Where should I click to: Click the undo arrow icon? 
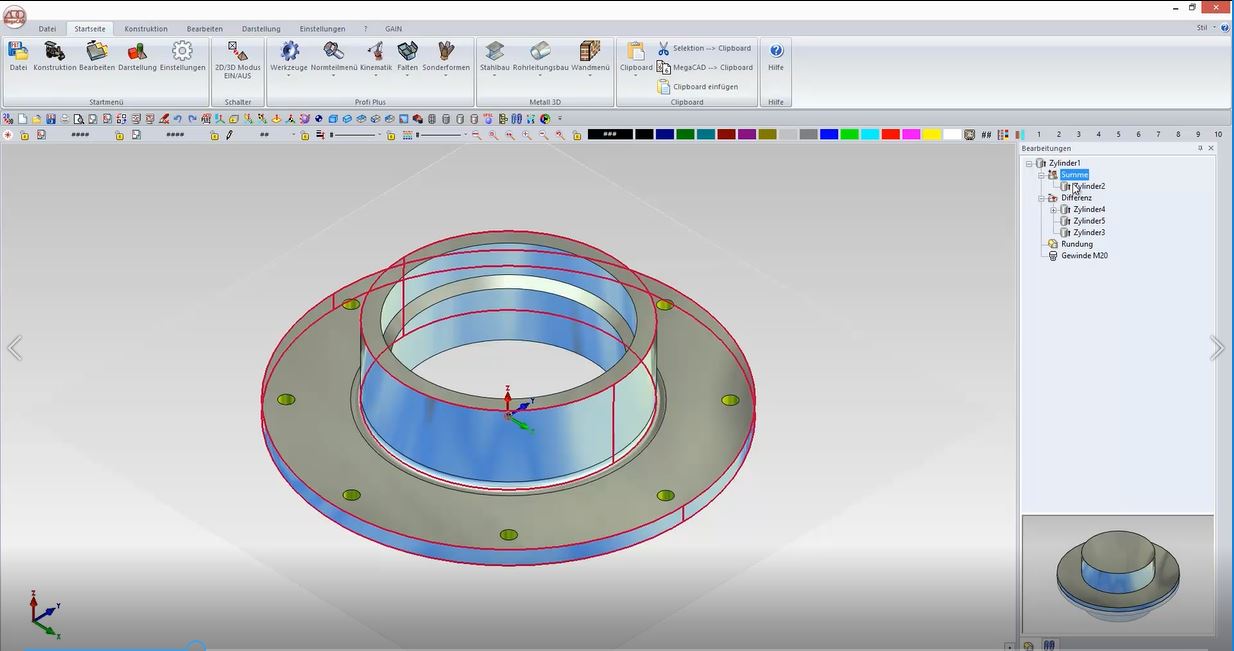pos(177,119)
